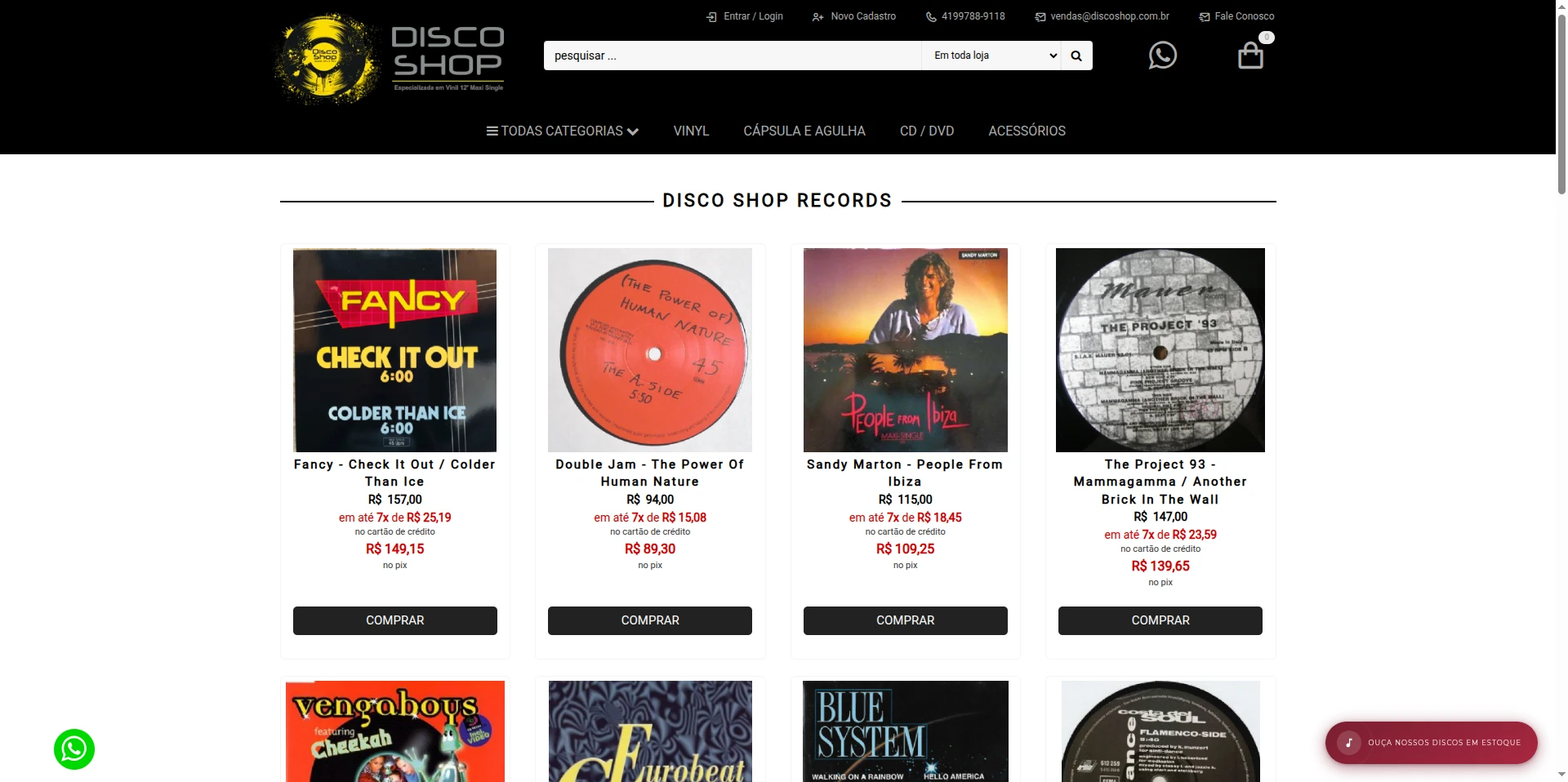
Task: Open the Cápsula e Agulha menu
Action: [804, 131]
